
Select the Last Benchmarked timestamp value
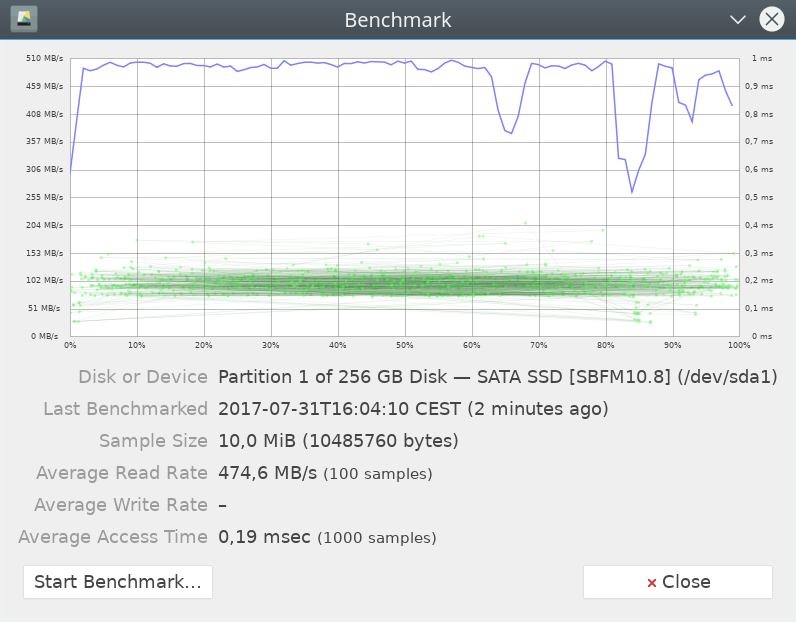(x=412, y=409)
